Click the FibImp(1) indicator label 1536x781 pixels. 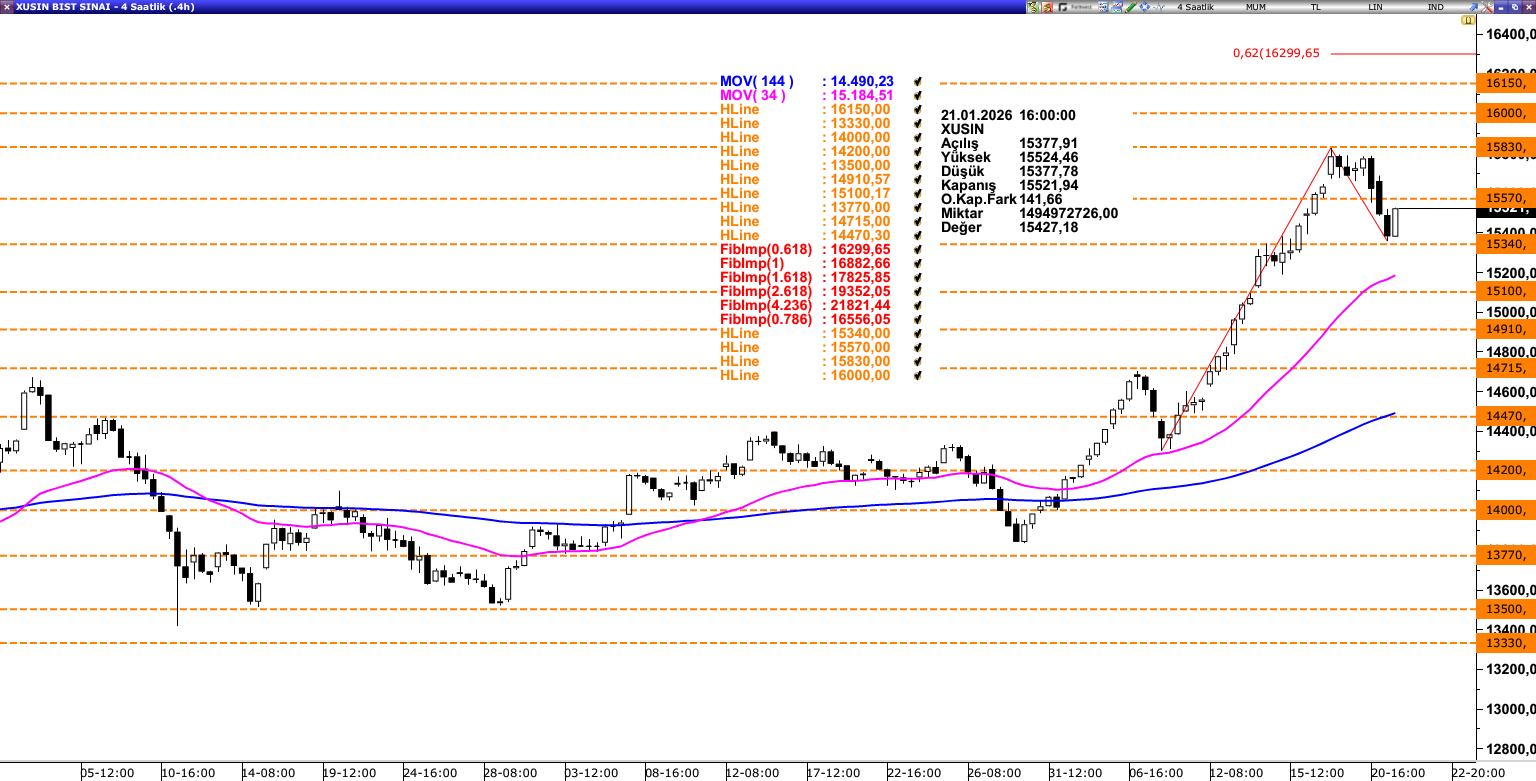click(x=751, y=263)
